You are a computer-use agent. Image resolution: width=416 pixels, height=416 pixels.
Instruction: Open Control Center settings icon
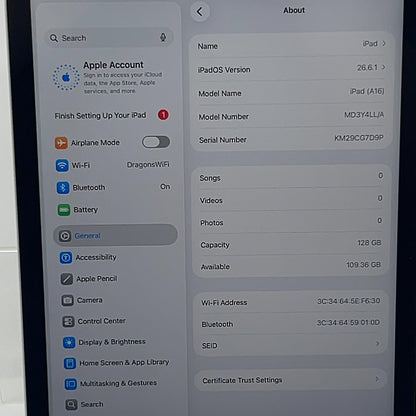click(68, 321)
